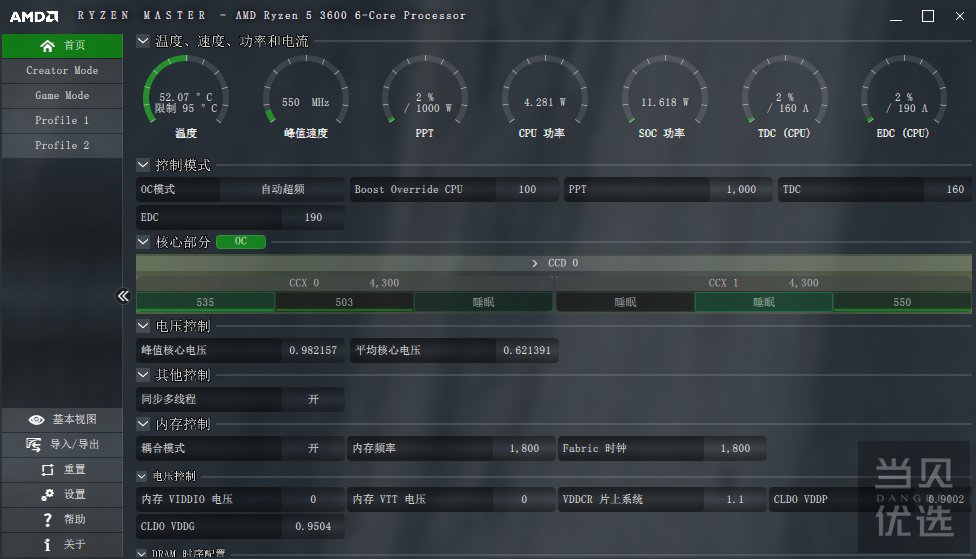Viewport: 976px width, 559px height.
Task: Open 设置 settings
Action: [x=62, y=494]
